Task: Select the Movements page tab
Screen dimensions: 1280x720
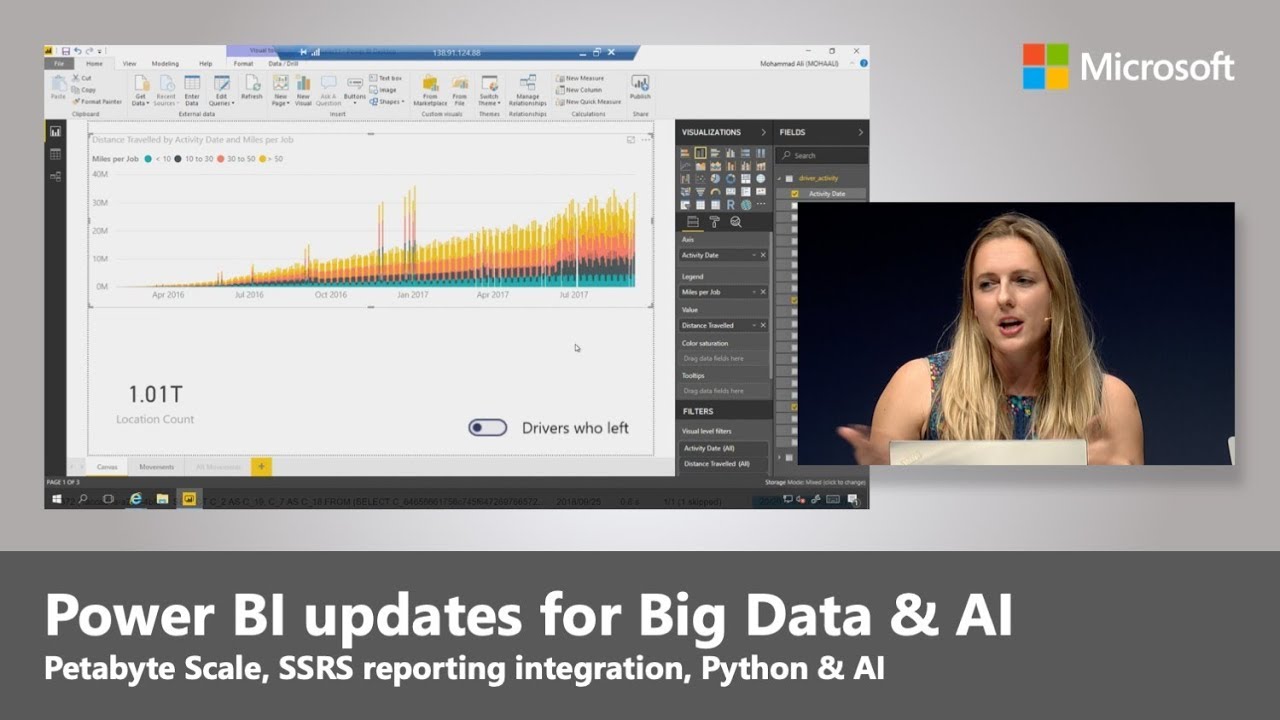Action: (157, 467)
